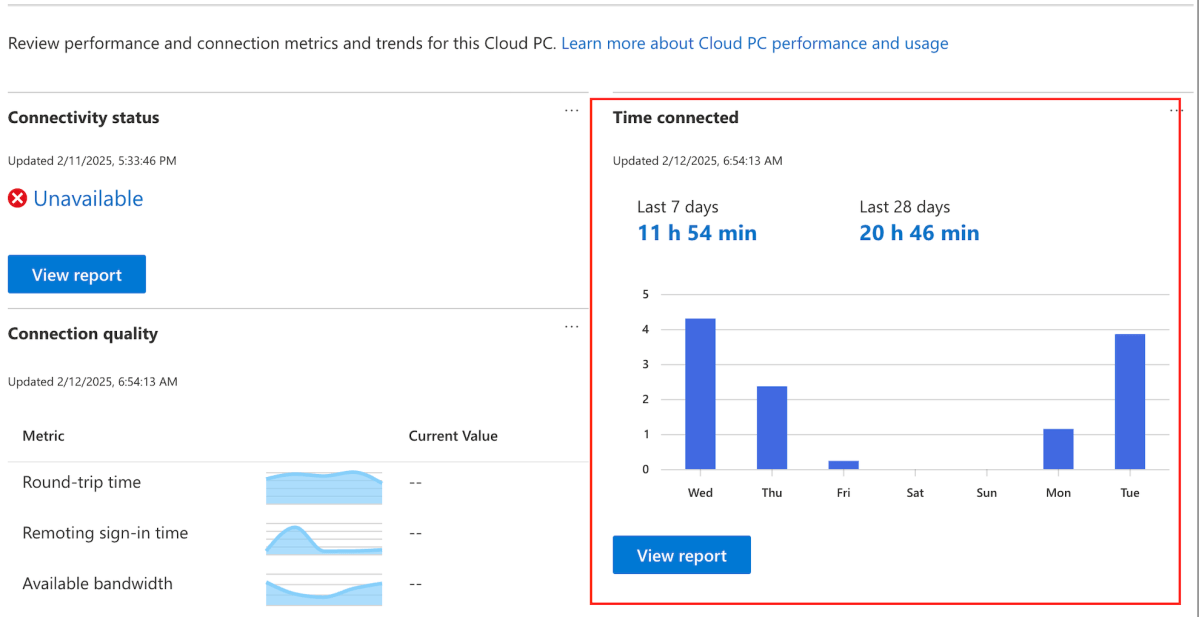Open the Available bandwidth sparkline chart
1199x617 pixels.
(x=323, y=591)
